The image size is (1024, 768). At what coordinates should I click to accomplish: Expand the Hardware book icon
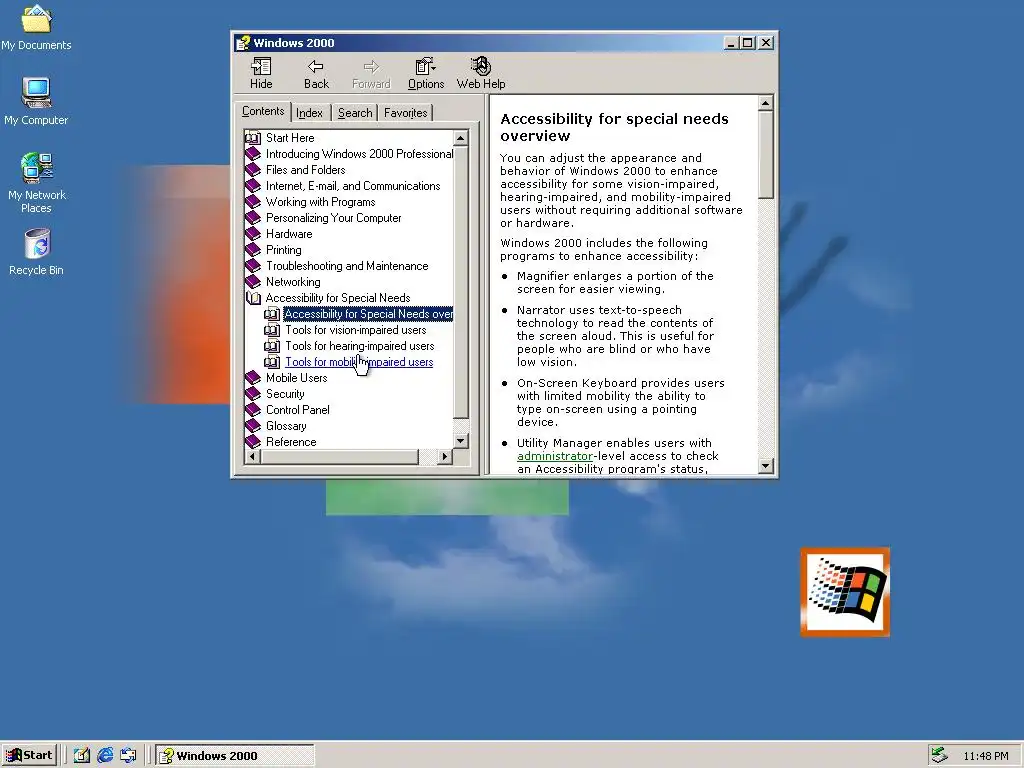click(253, 234)
